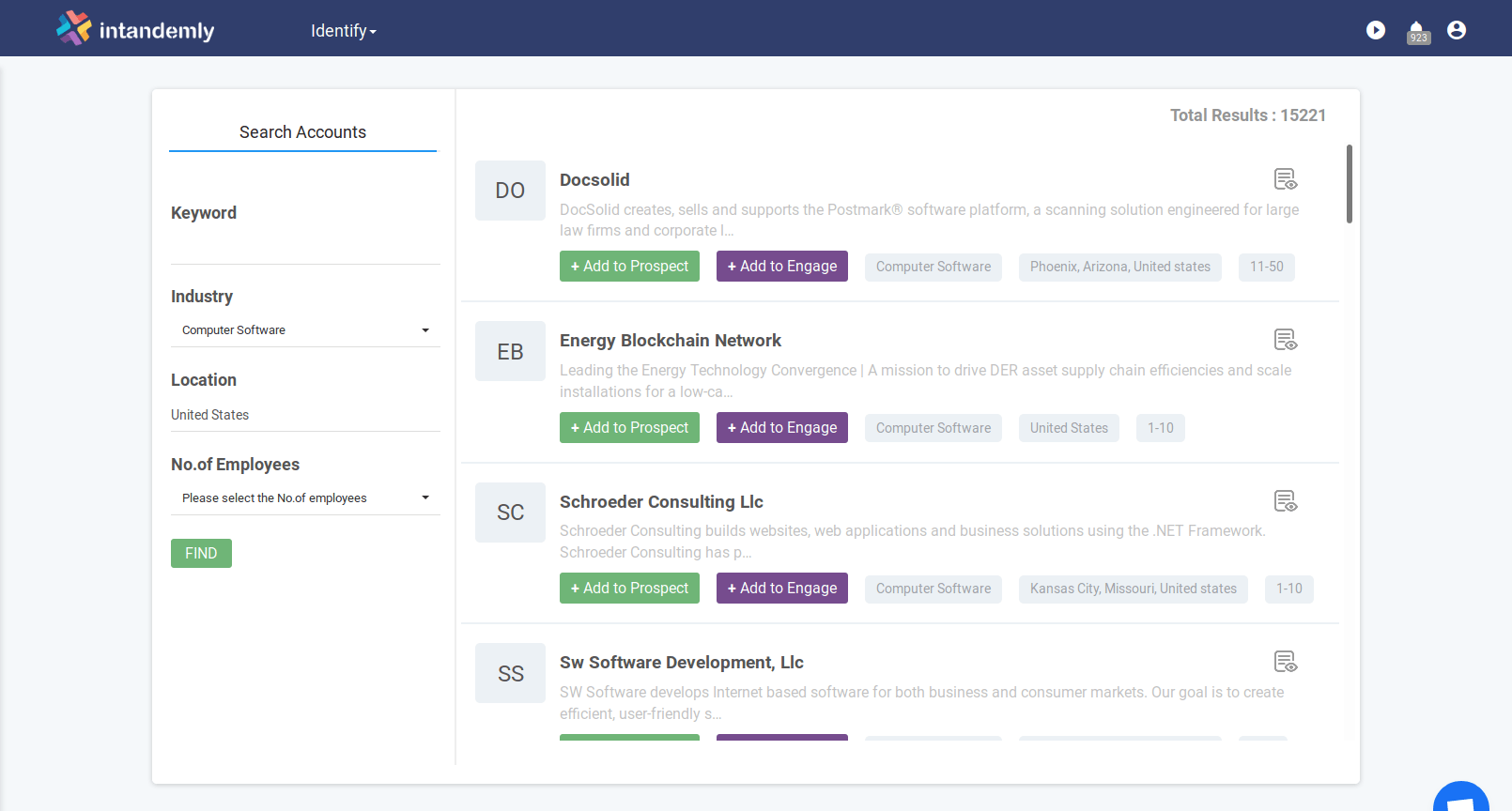The width and height of the screenshot is (1512, 811).
Task: Click Docsolid's 11-50 employees tag
Action: [1267, 268]
